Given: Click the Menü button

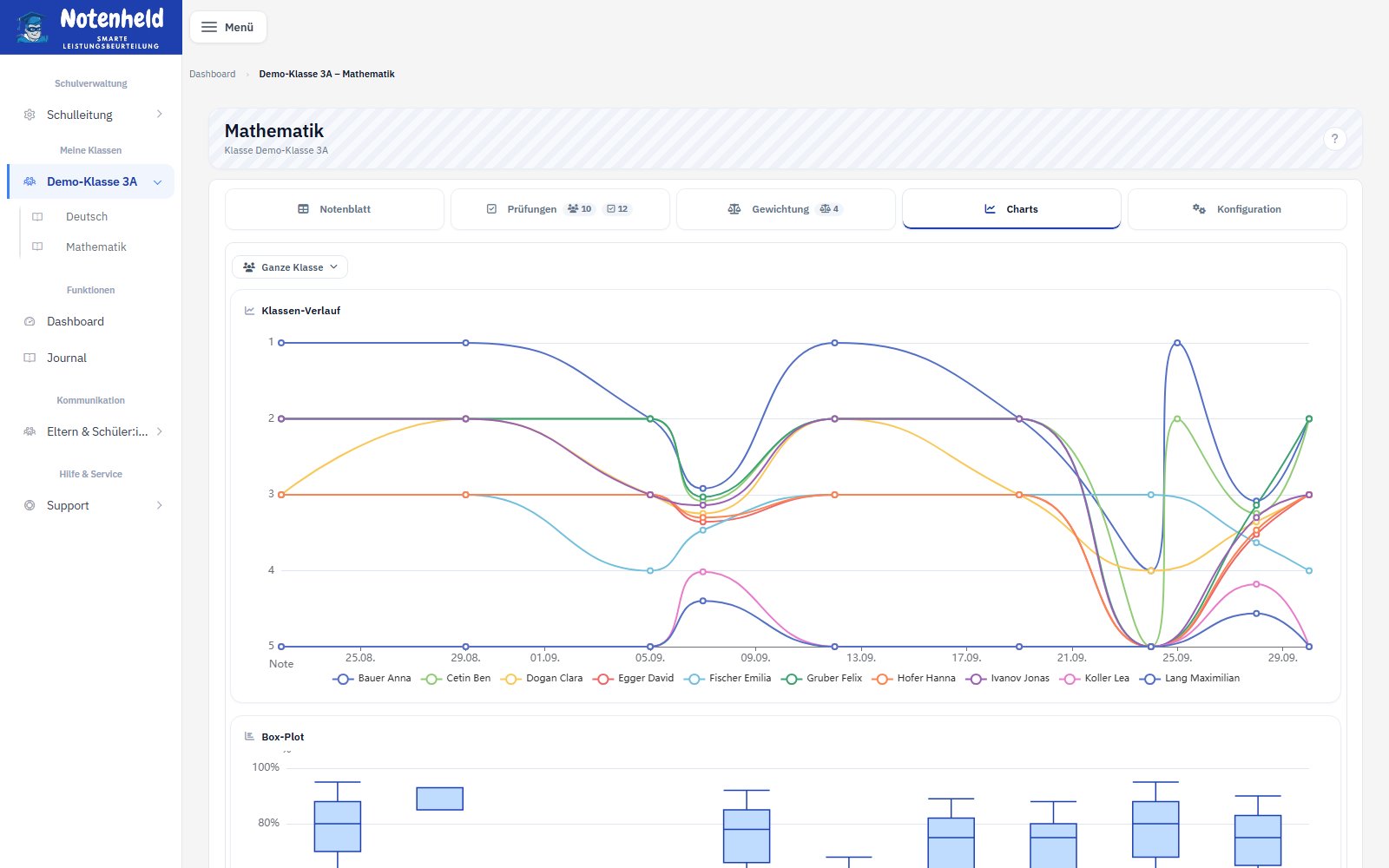Looking at the screenshot, I should pyautogui.click(x=228, y=27).
